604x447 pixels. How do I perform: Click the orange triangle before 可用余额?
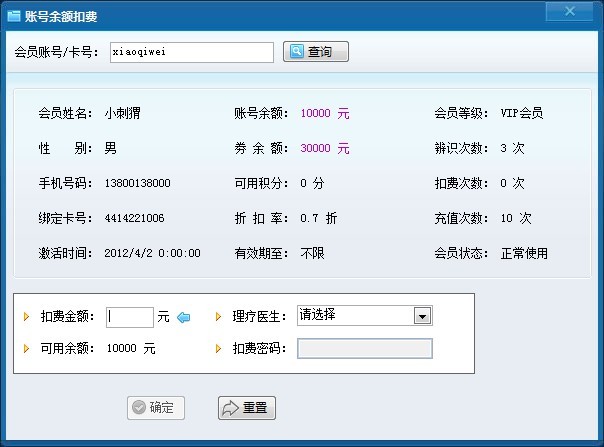26,349
